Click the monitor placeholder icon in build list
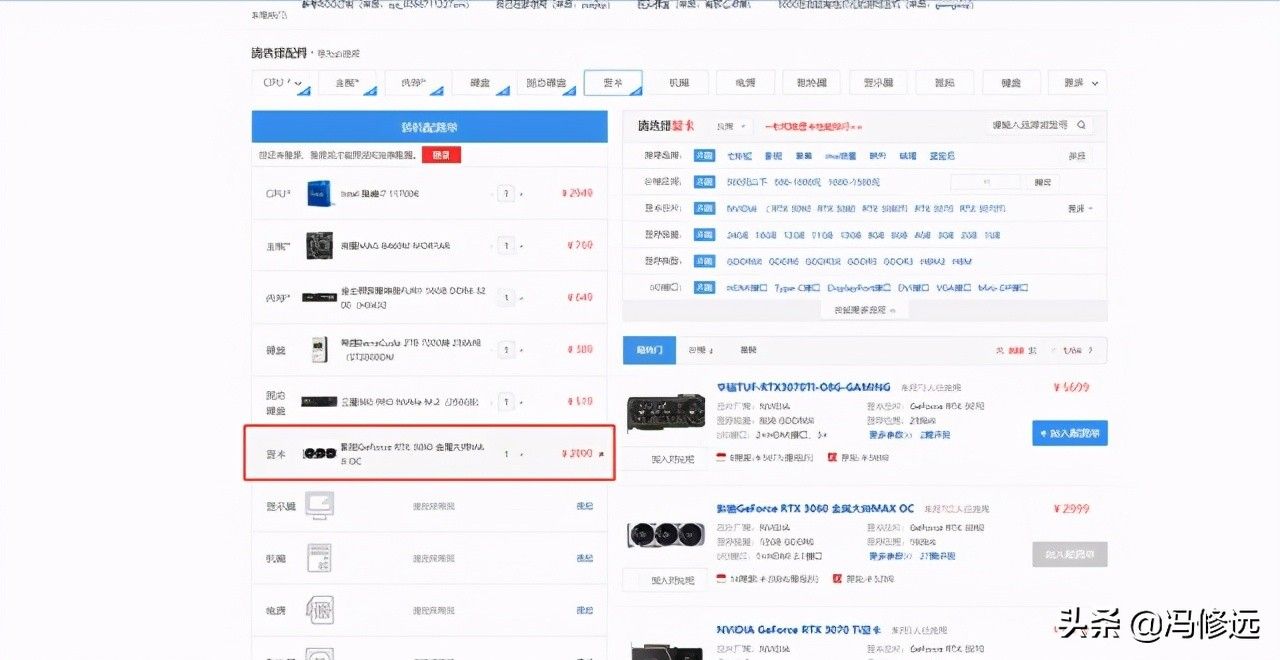Image resolution: width=1280 pixels, height=660 pixels. click(x=319, y=506)
